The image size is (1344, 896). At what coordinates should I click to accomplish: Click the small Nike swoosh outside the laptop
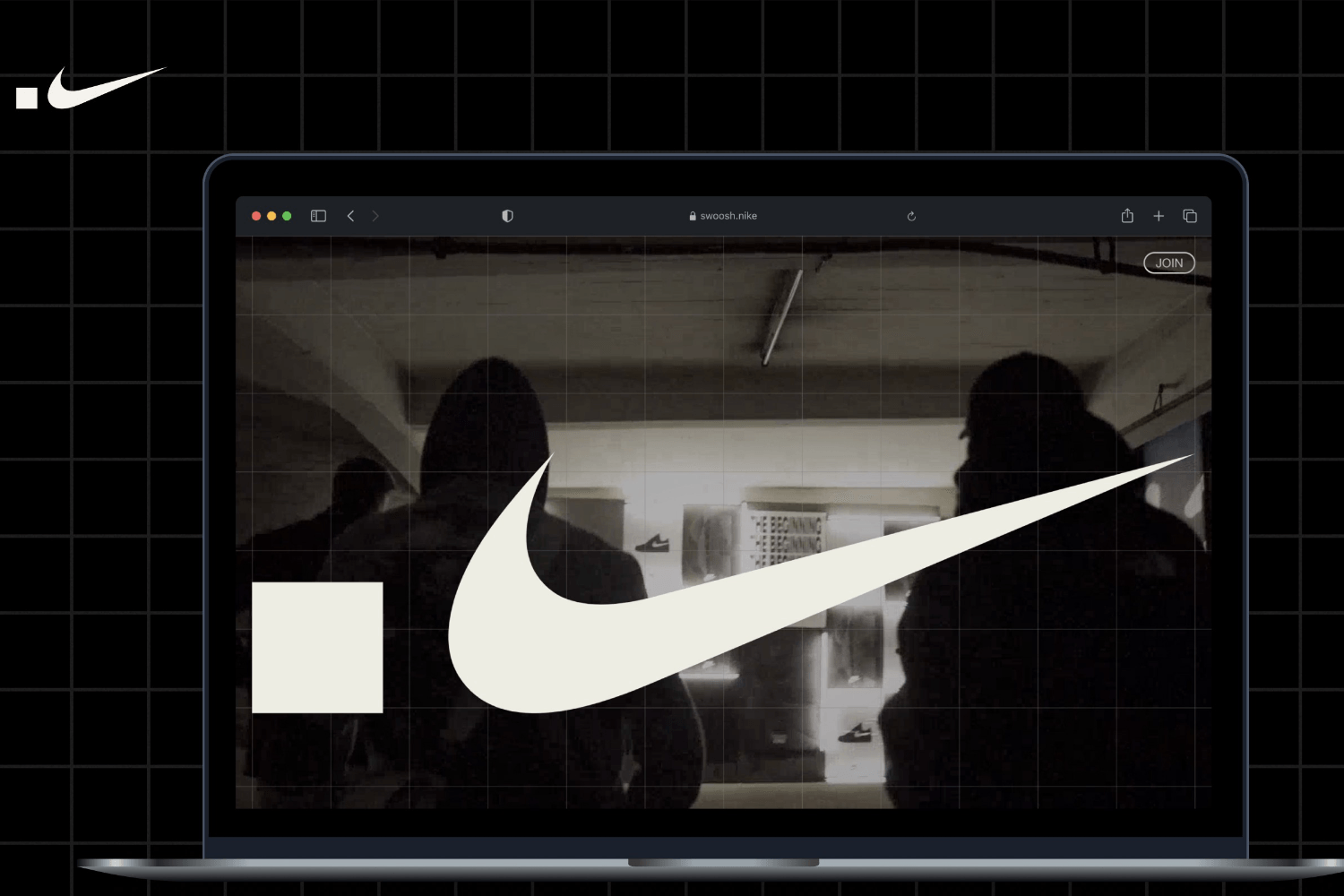(x=99, y=90)
